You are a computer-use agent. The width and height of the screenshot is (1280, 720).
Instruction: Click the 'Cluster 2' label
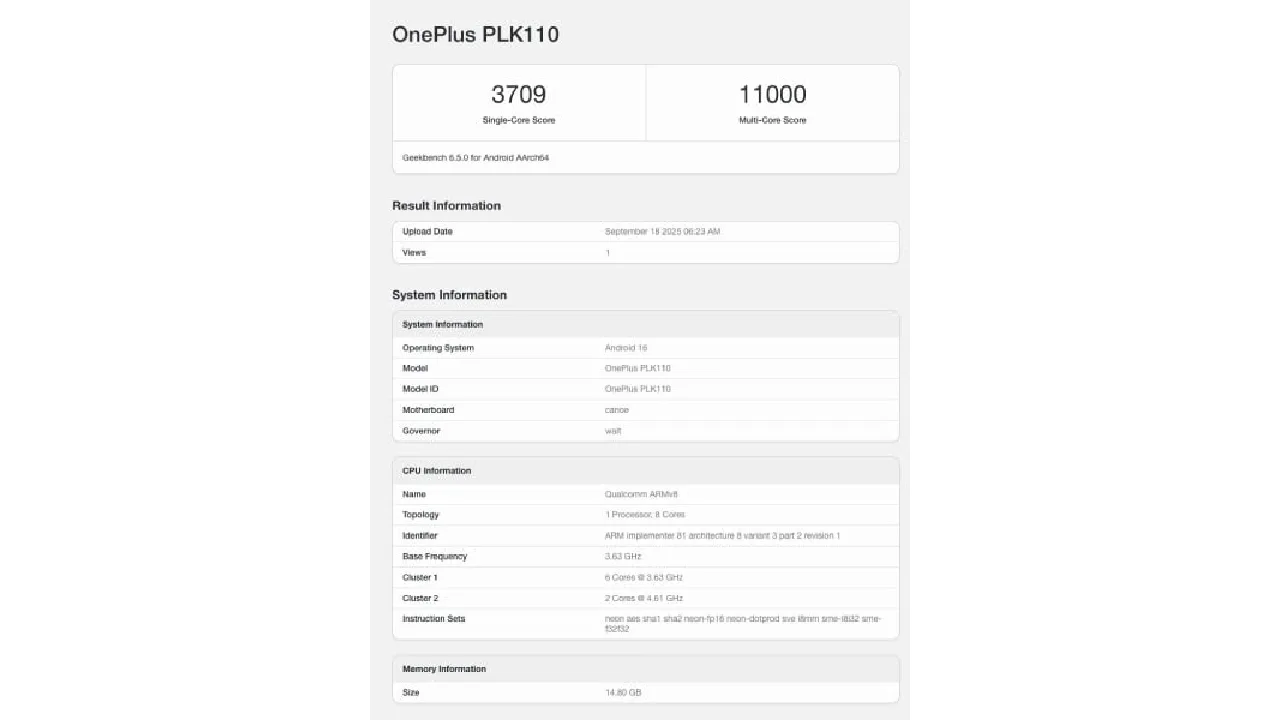[420, 598]
